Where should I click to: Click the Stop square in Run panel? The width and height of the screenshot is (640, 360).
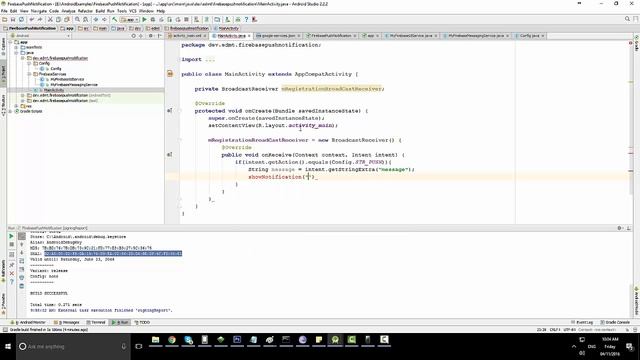point(11,244)
